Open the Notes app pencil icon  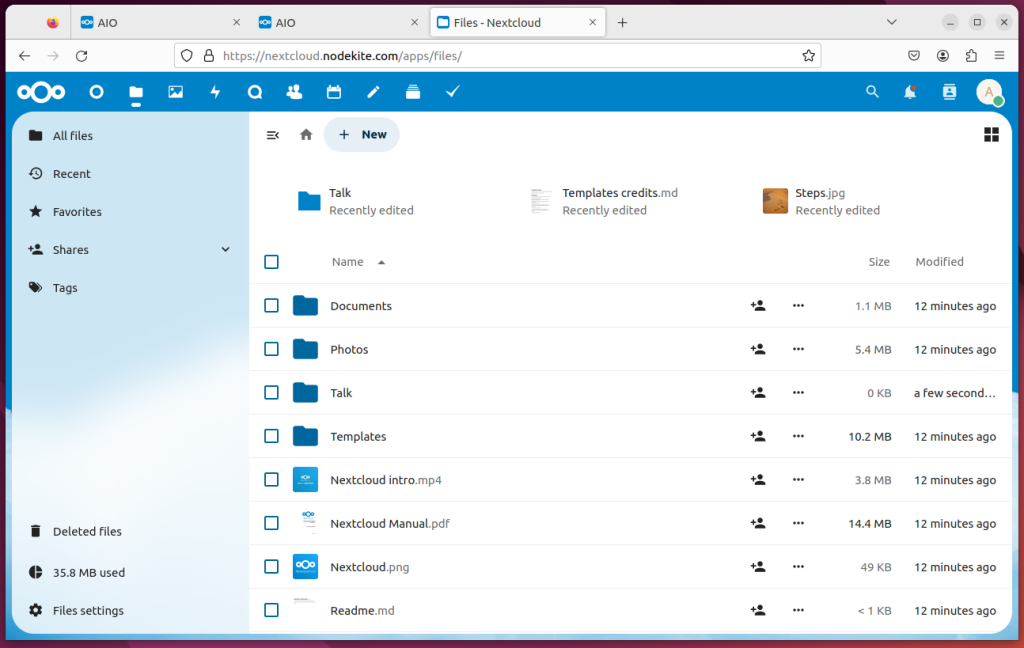pos(372,91)
